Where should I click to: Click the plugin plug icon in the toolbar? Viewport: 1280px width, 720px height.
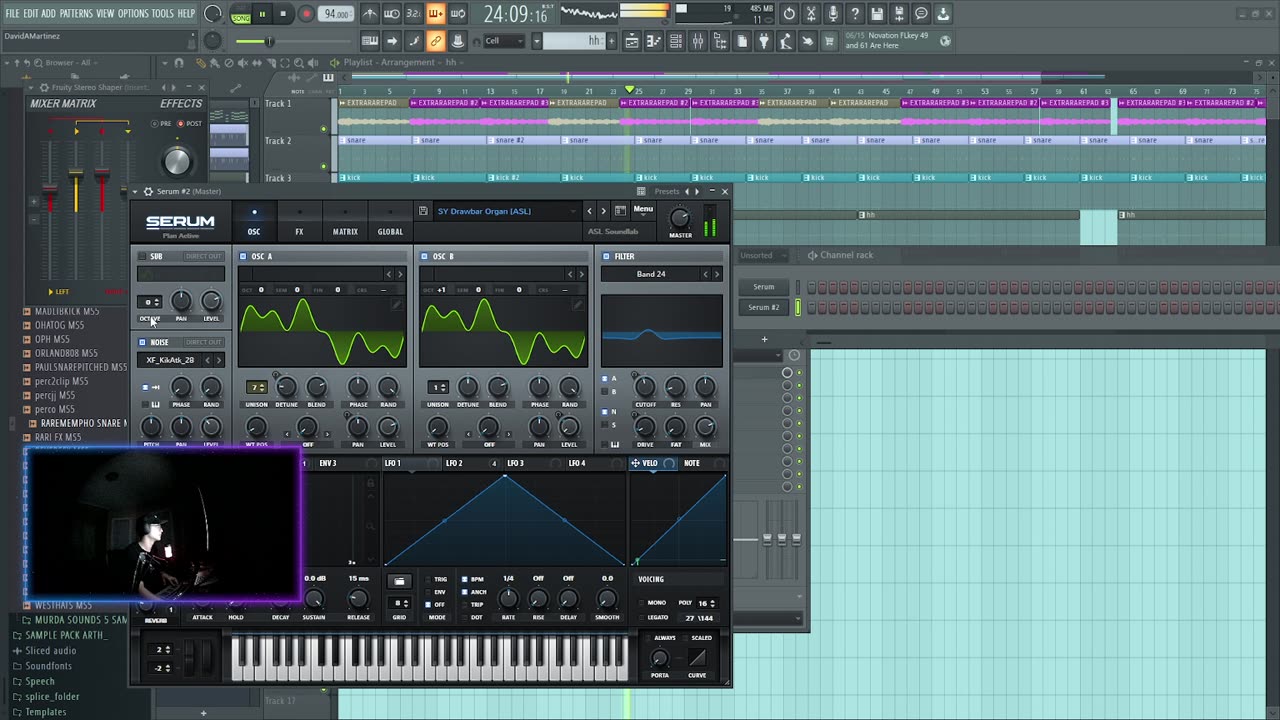[763, 41]
